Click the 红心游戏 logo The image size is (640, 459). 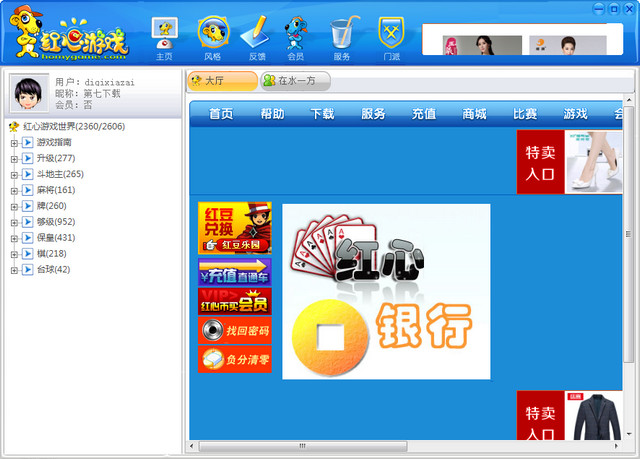click(69, 34)
